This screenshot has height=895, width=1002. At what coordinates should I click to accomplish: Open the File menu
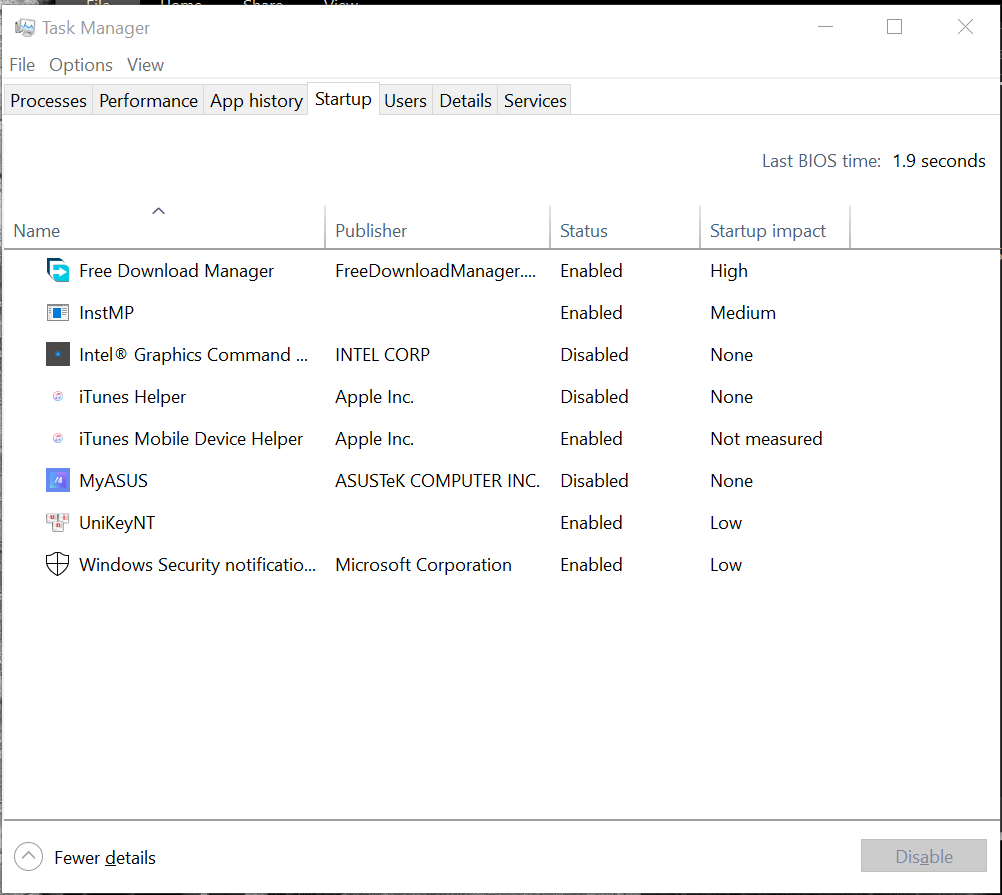pos(22,65)
